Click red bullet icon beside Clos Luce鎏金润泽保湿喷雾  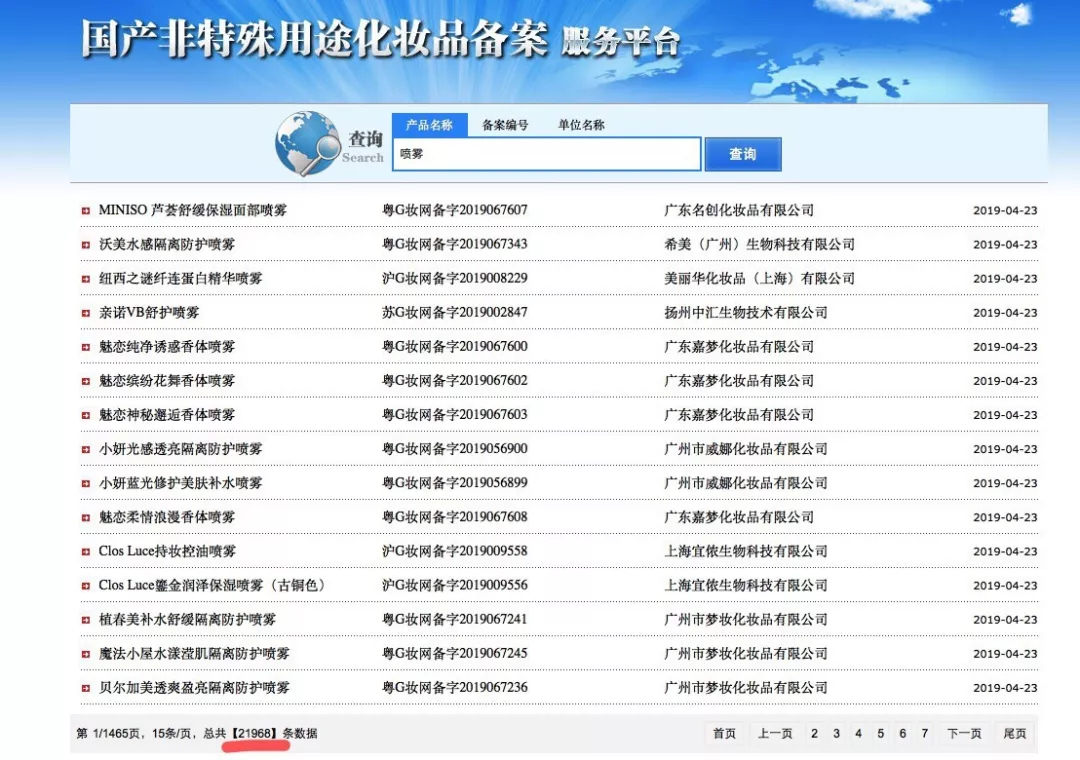tap(85, 586)
